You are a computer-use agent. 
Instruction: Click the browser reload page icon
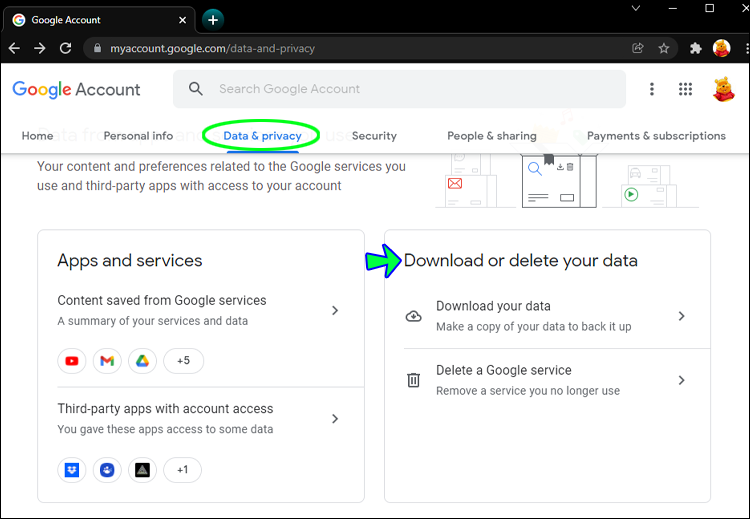click(x=66, y=48)
